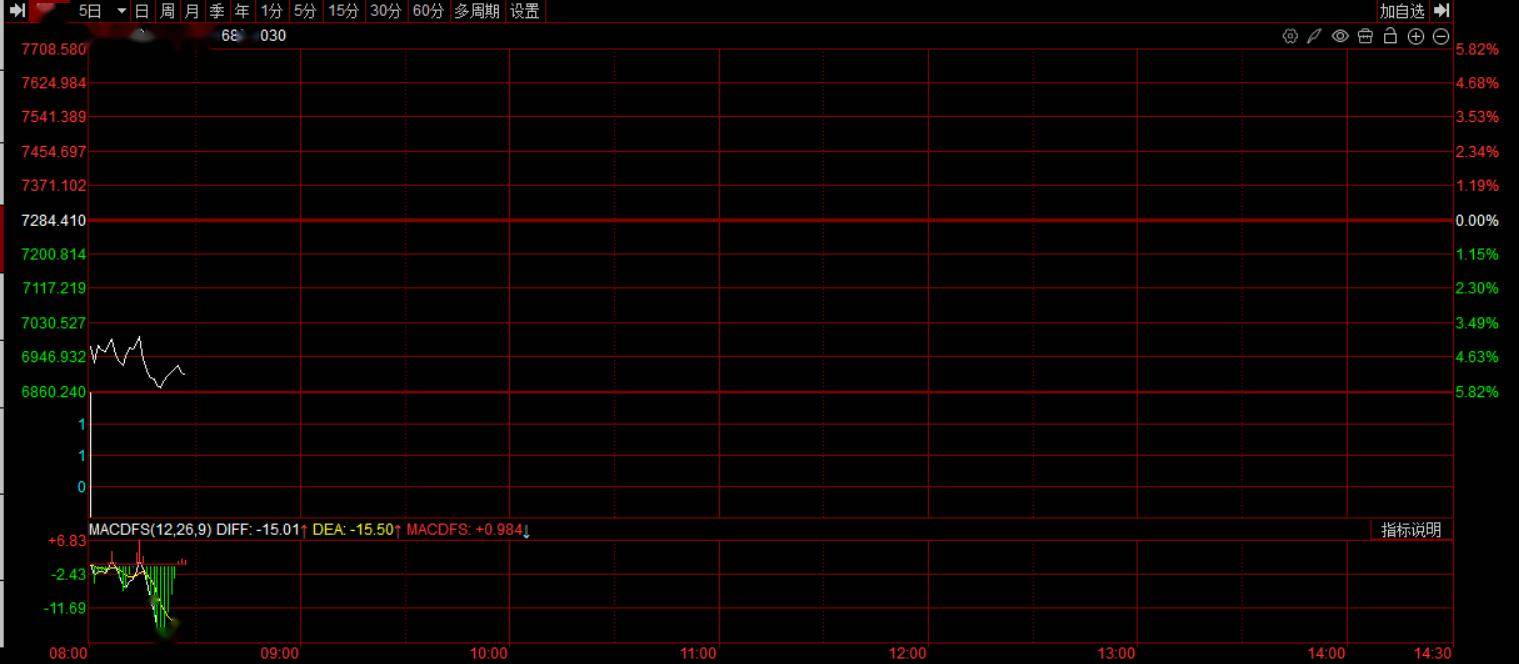Screen dimensions: 1519x664
Task: Open the toolbox briefcase icon
Action: [x=1365, y=36]
